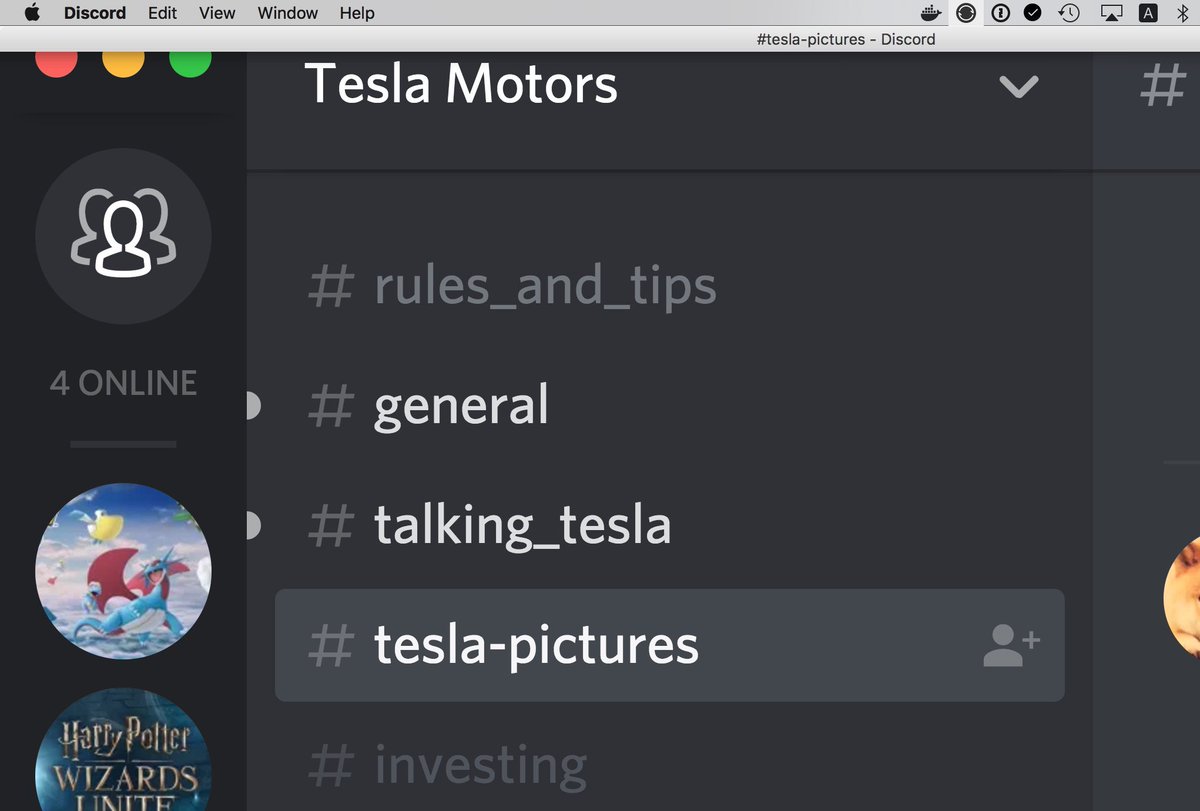Open the Friends home icon in the server bar
Viewport: 1200px width, 811px height.
[x=123, y=236]
